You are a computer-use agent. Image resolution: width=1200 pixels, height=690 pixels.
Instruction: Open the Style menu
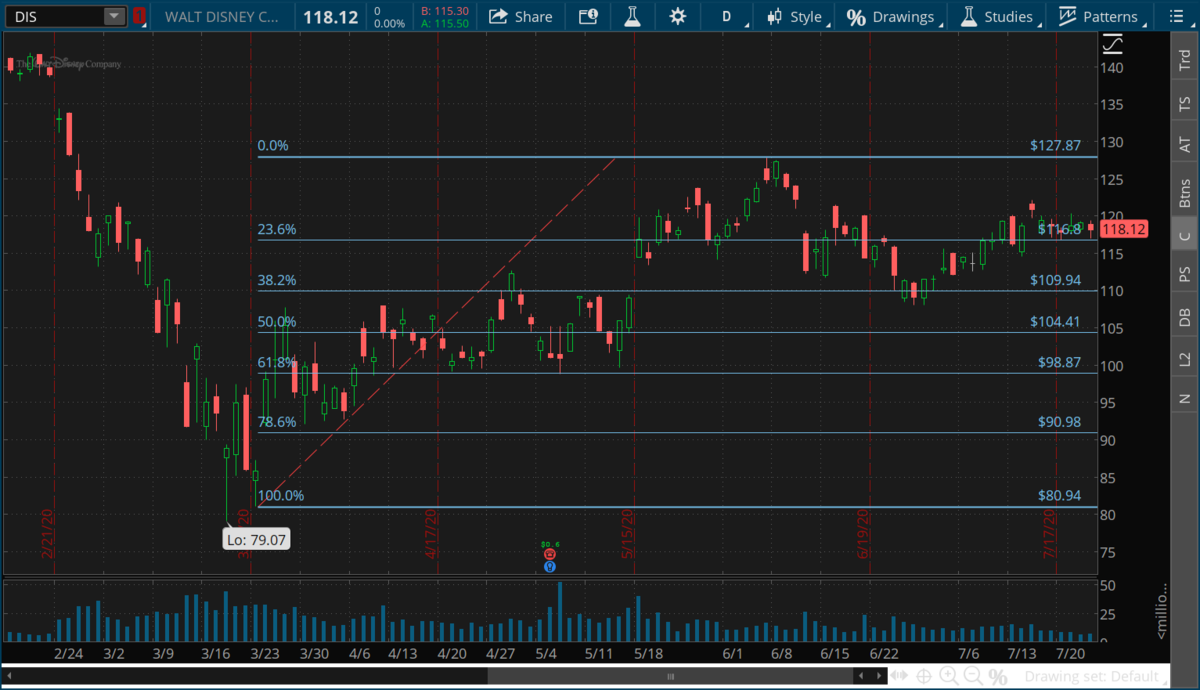(x=795, y=16)
